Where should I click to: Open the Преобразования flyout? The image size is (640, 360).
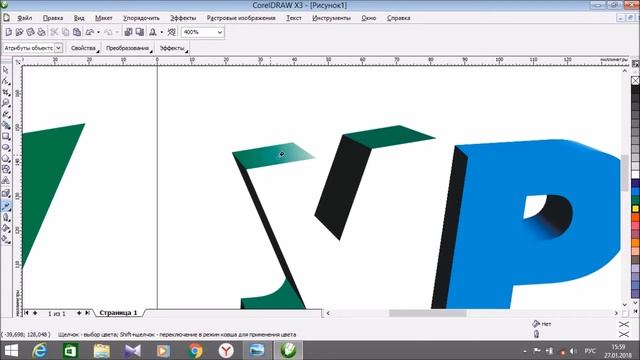pos(128,48)
